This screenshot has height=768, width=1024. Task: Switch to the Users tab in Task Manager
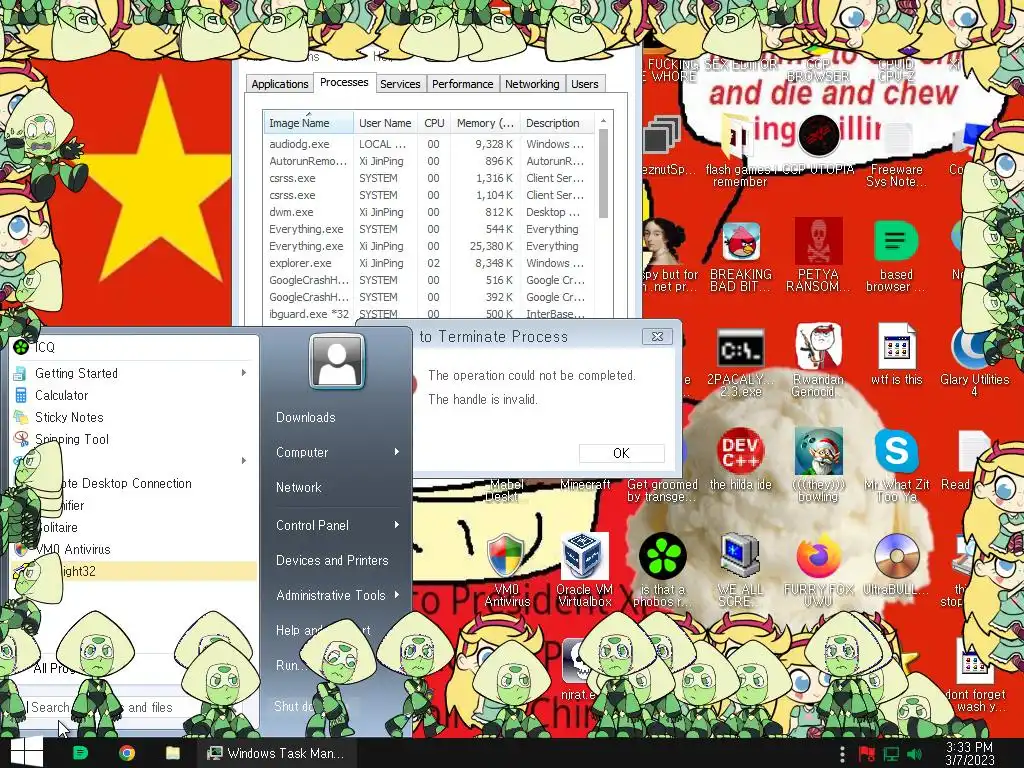click(584, 84)
